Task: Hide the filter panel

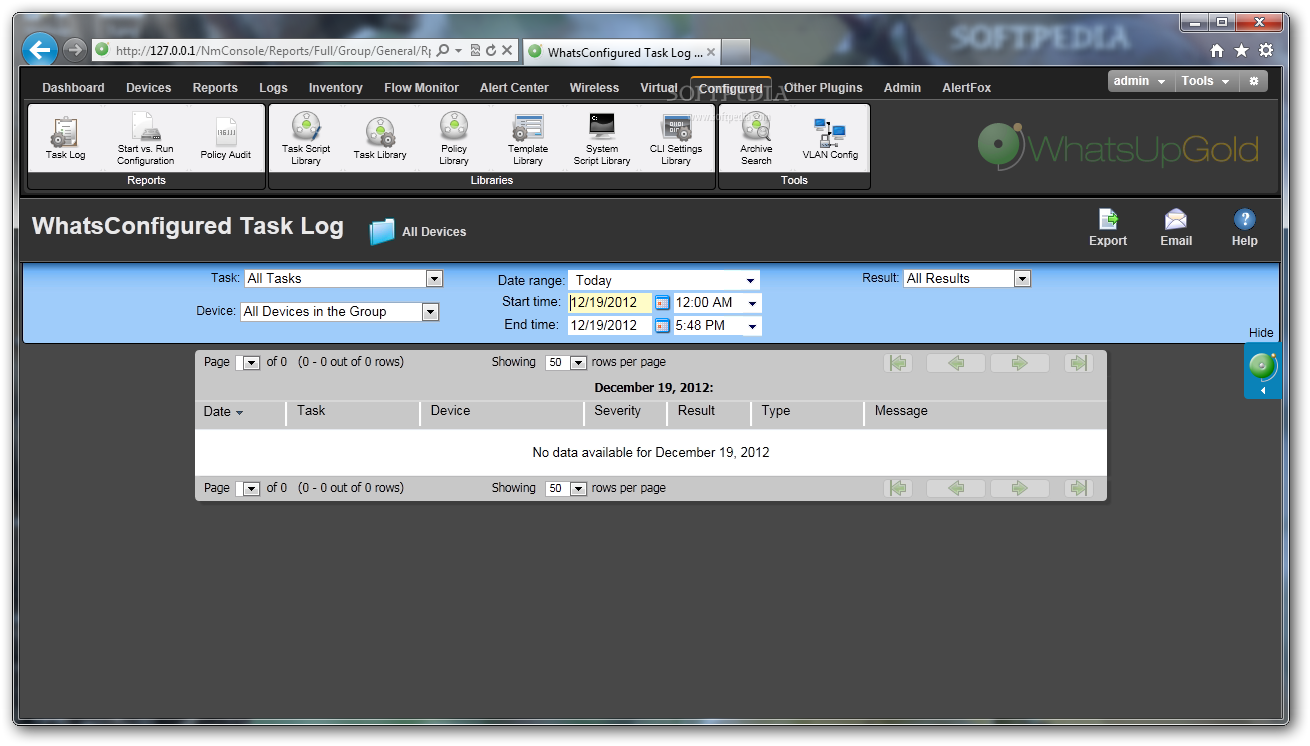Action: [x=1261, y=333]
